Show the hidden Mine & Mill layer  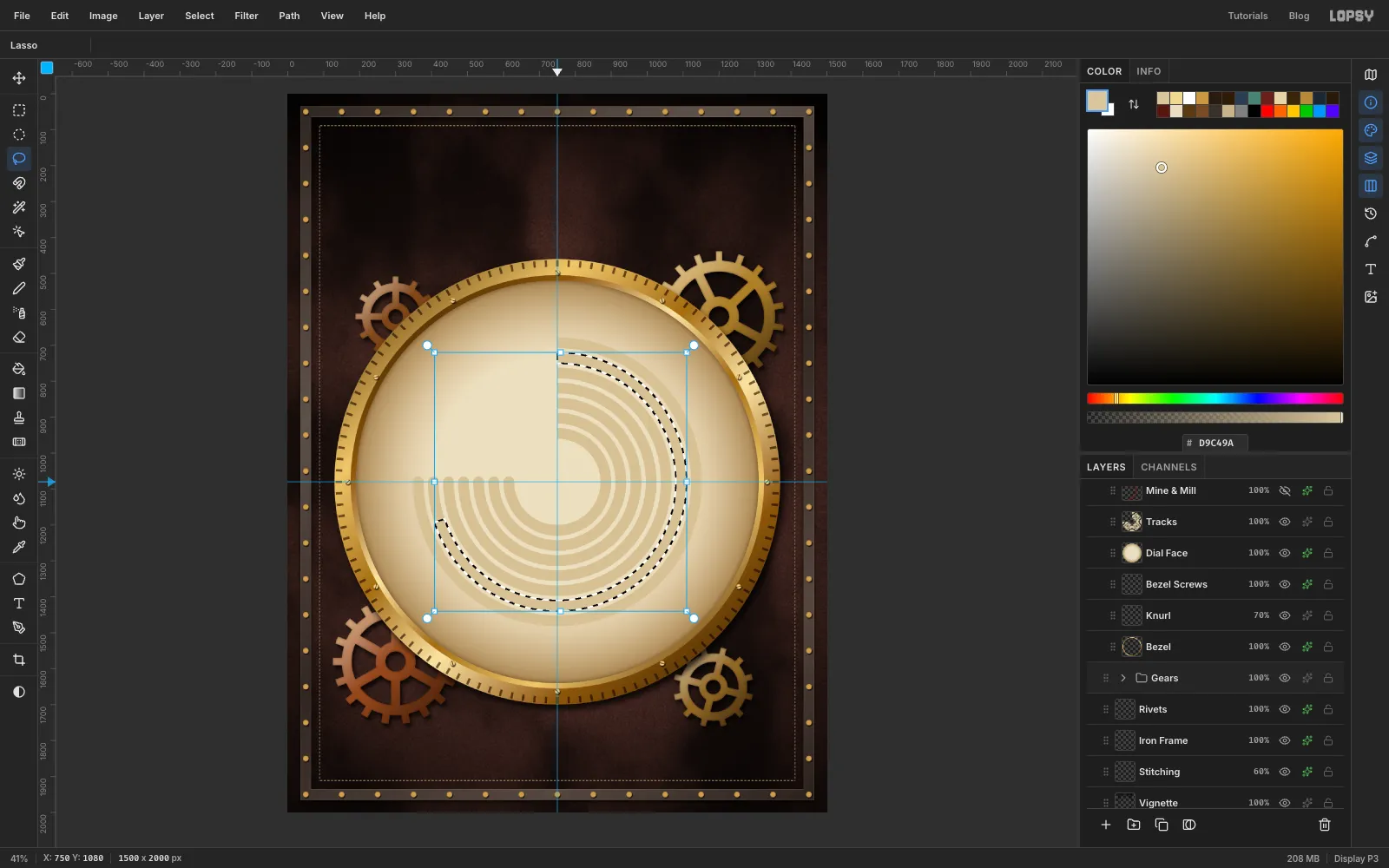[x=1285, y=490]
